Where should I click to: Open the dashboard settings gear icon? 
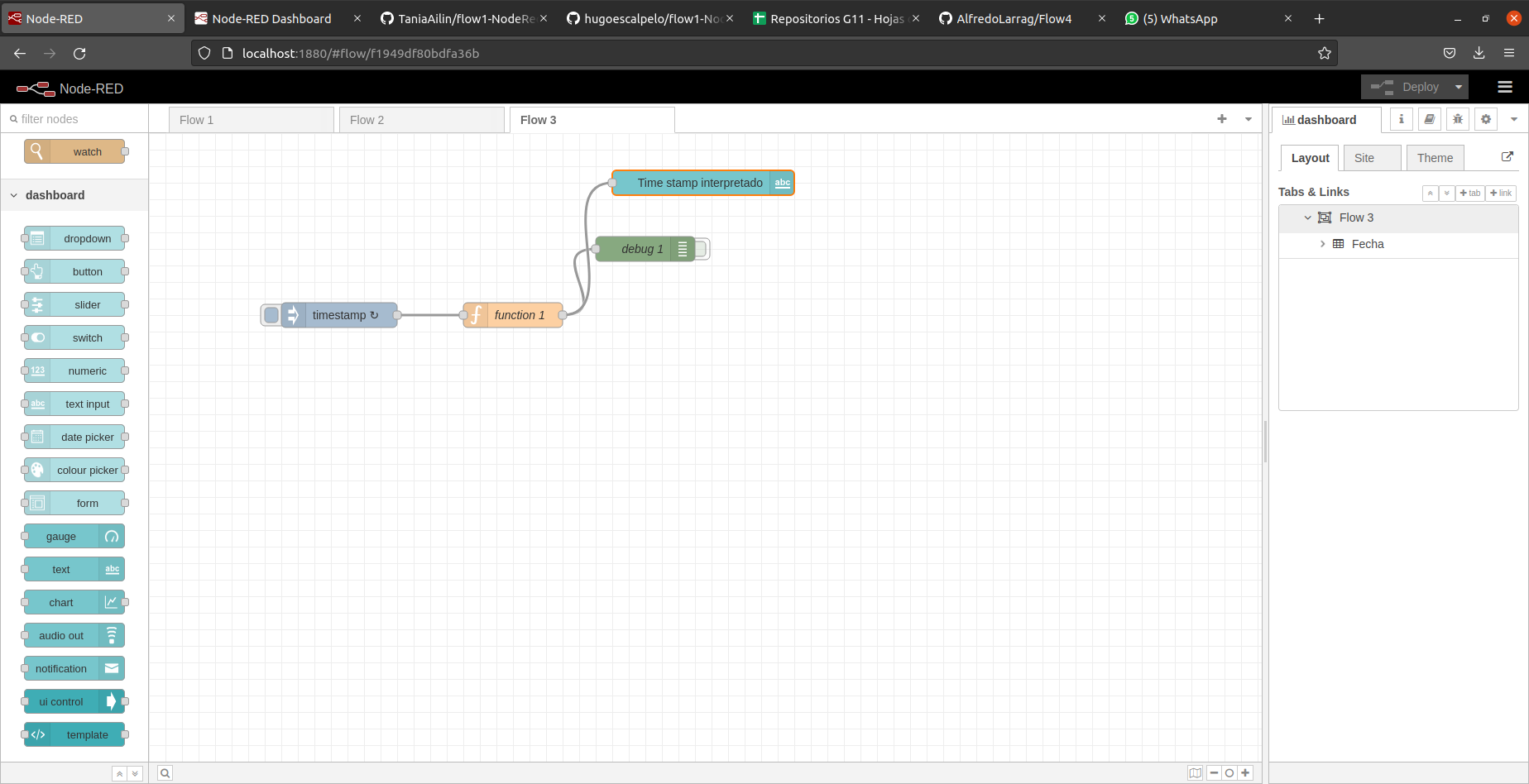coord(1485,119)
